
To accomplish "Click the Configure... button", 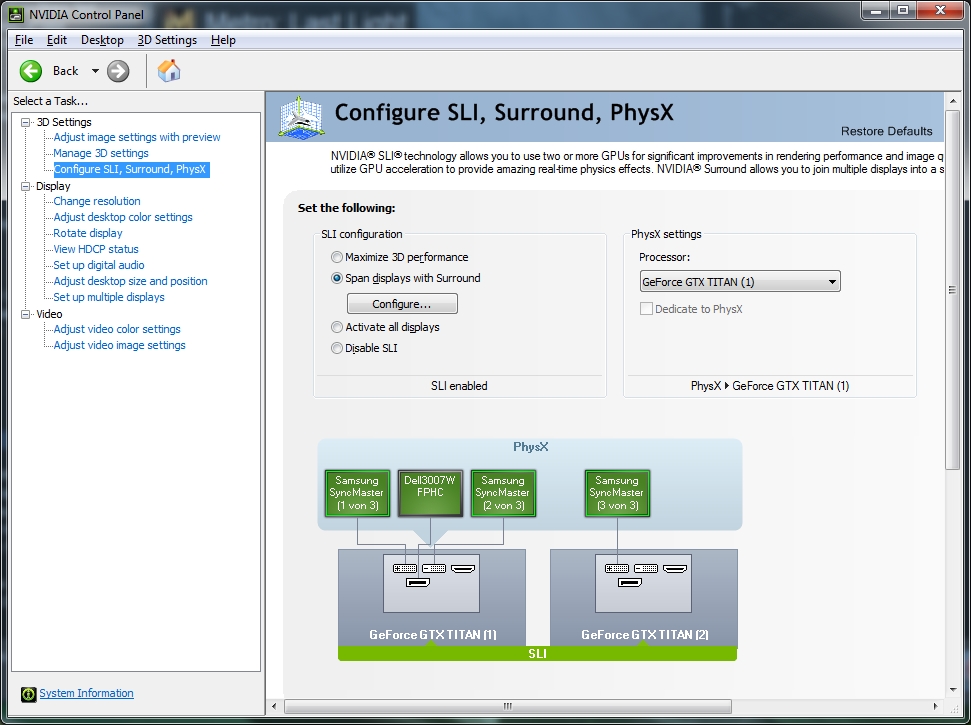I will pyautogui.click(x=402, y=304).
